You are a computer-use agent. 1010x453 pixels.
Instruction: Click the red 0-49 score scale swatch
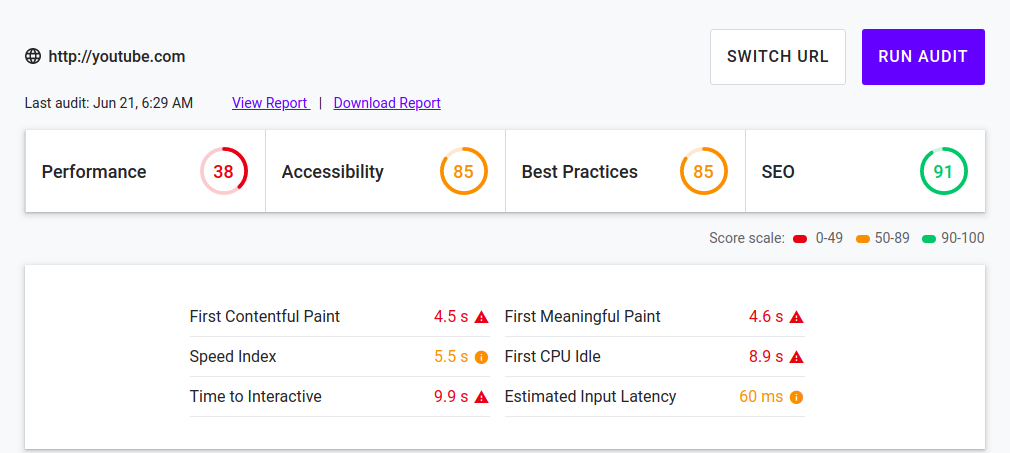(x=800, y=239)
